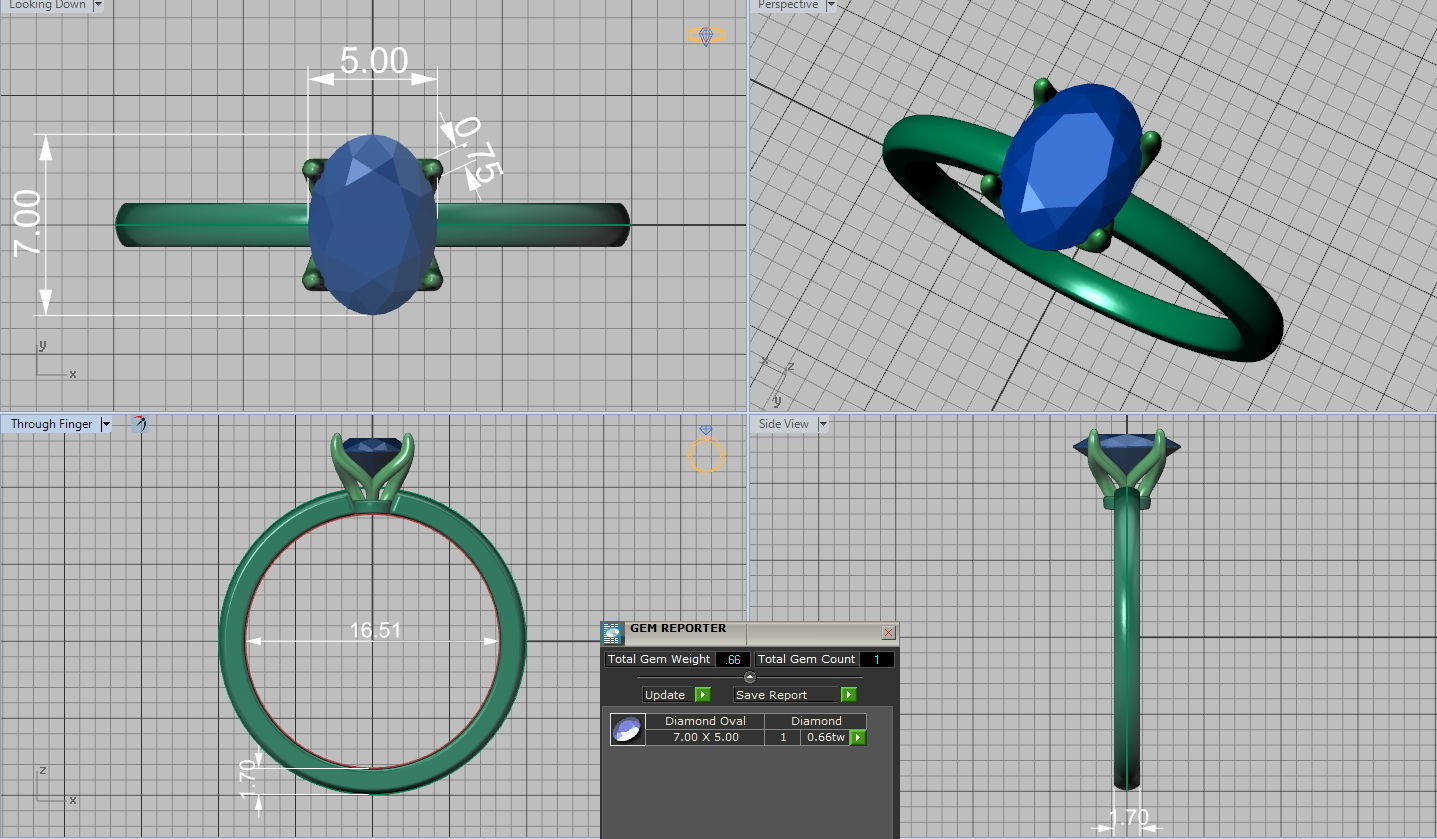Open the Through Finger viewport dropdown arrow
The image size is (1437, 839).
[x=106, y=424]
